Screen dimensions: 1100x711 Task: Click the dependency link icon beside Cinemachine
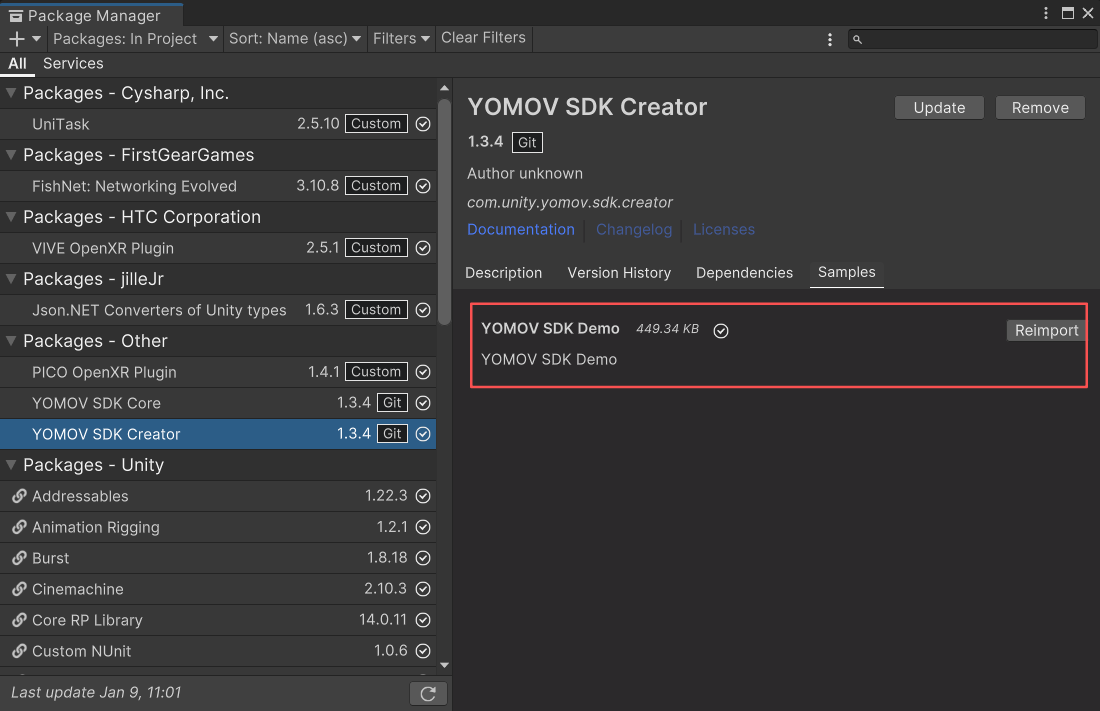(20, 589)
